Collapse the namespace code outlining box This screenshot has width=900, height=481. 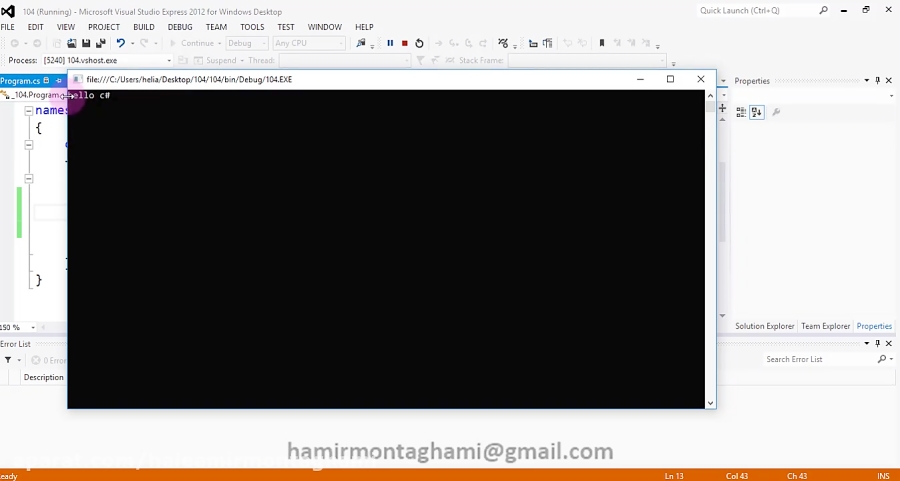point(29,111)
